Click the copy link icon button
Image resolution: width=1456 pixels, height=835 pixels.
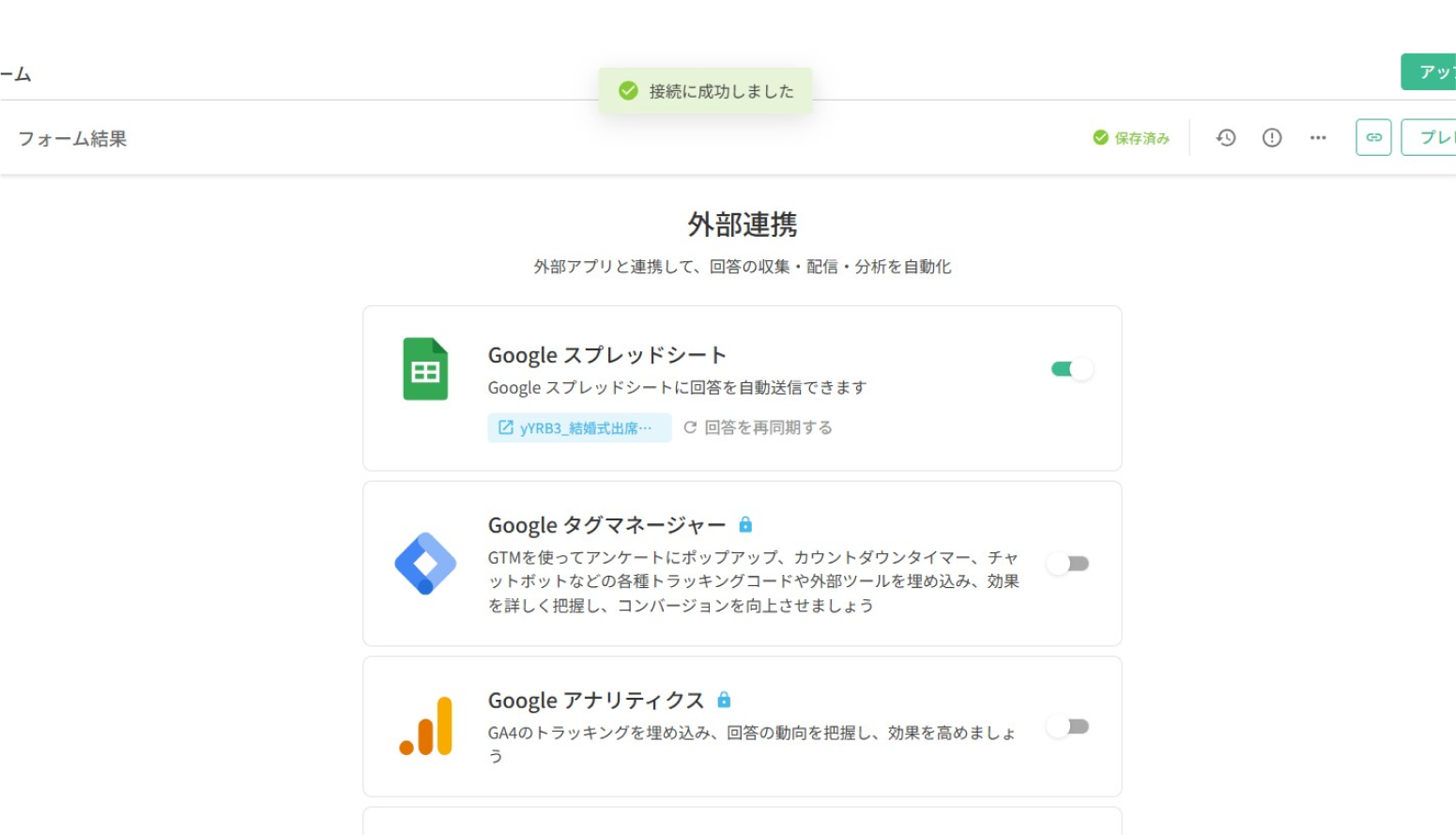coord(1373,137)
